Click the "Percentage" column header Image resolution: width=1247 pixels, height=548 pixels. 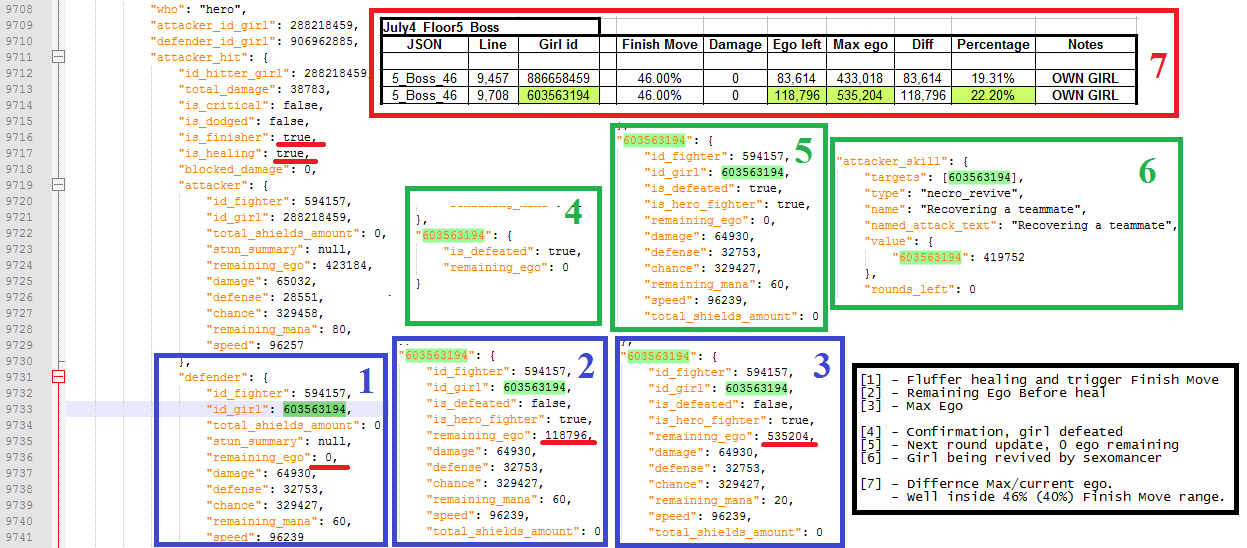pos(992,44)
